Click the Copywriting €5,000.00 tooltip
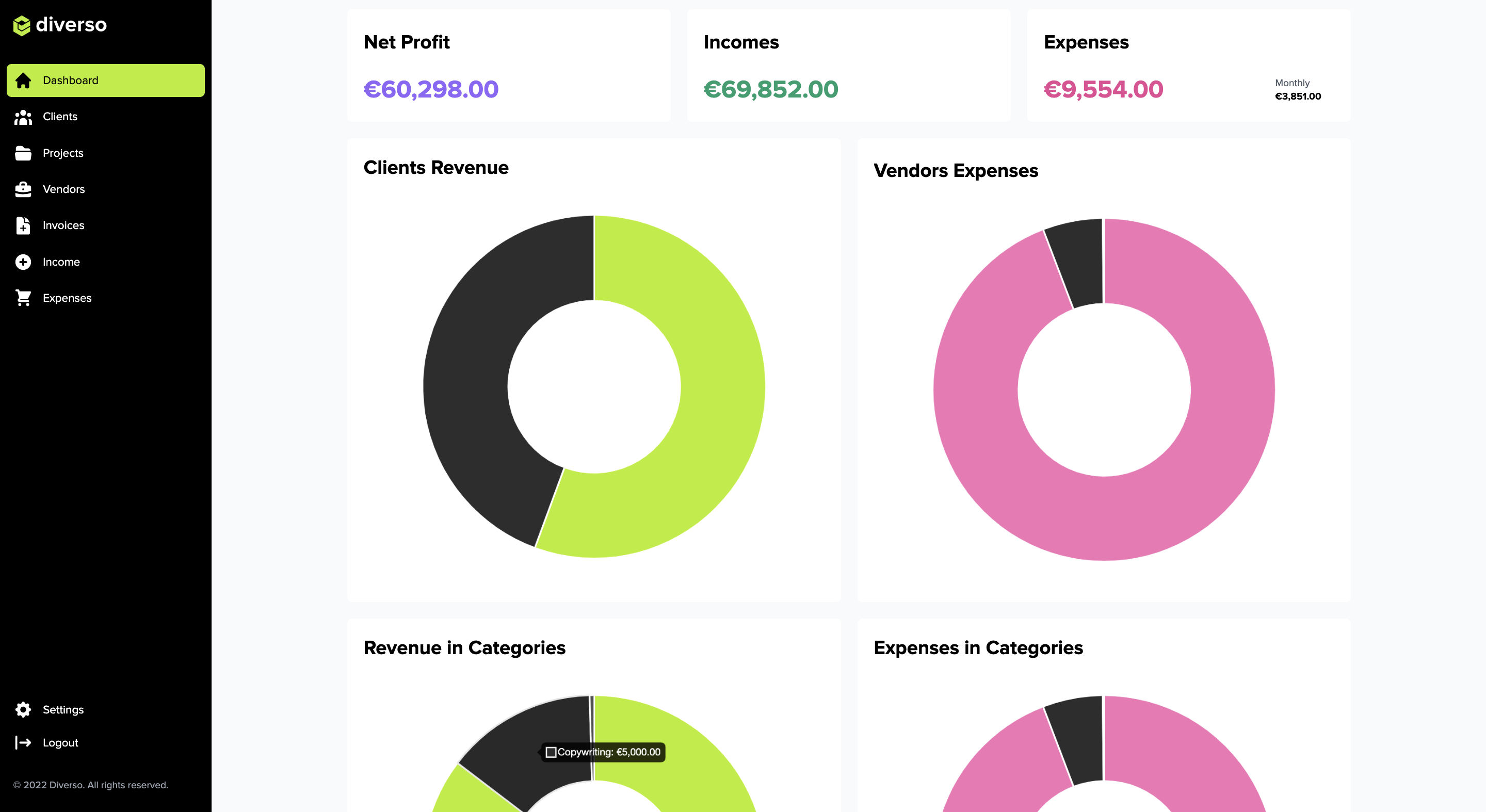This screenshot has width=1486, height=812. pos(602,752)
